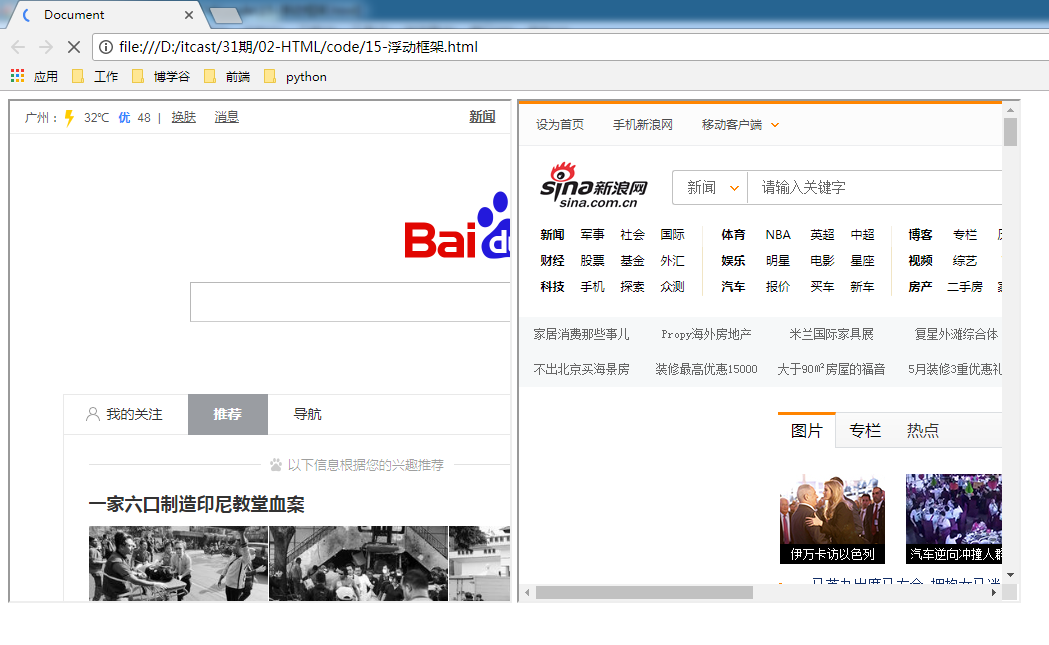Click second news photo of damaged building
The height and width of the screenshot is (645, 1049).
tap(358, 563)
